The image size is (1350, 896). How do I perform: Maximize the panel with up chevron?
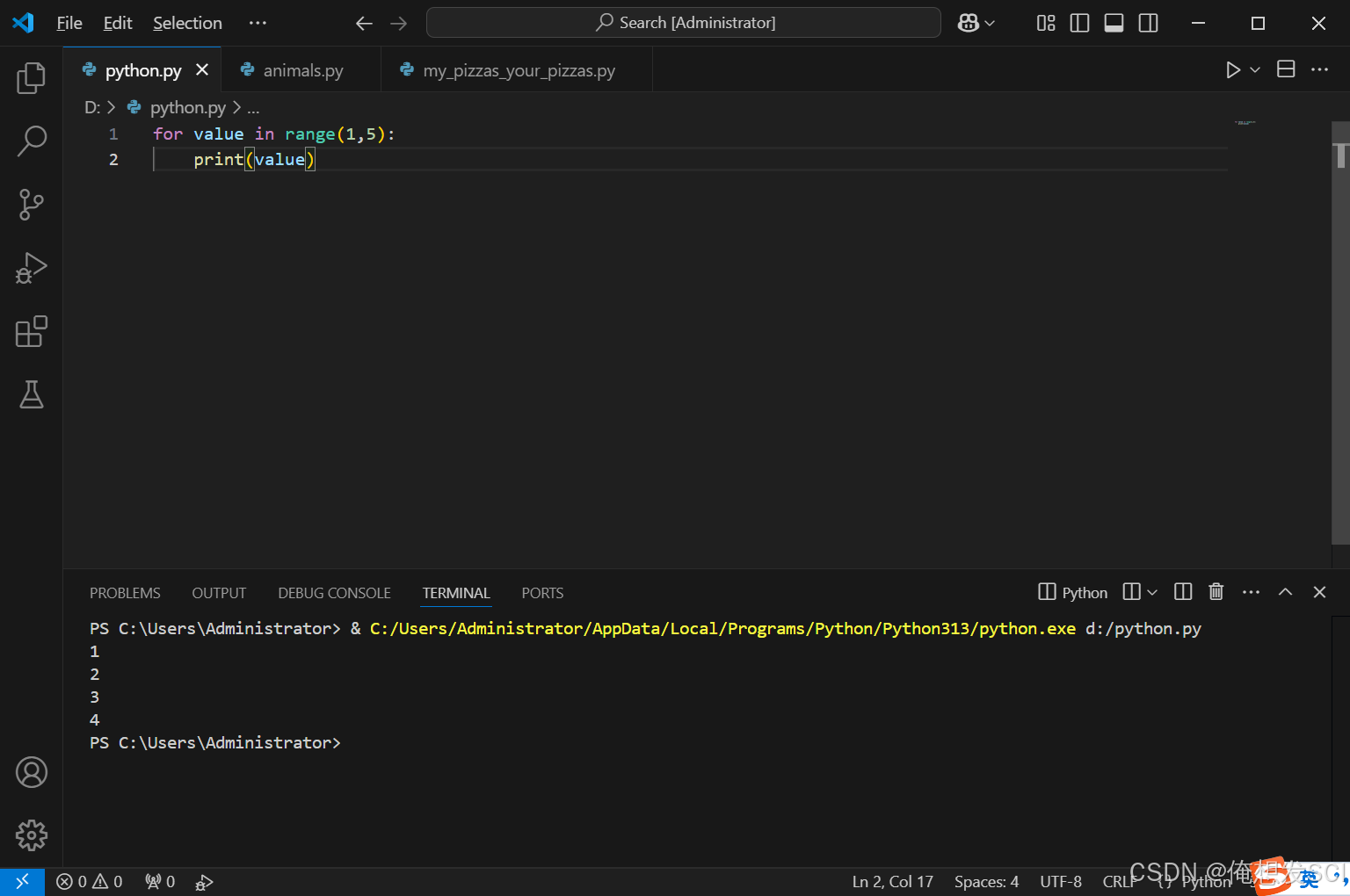[1285, 592]
